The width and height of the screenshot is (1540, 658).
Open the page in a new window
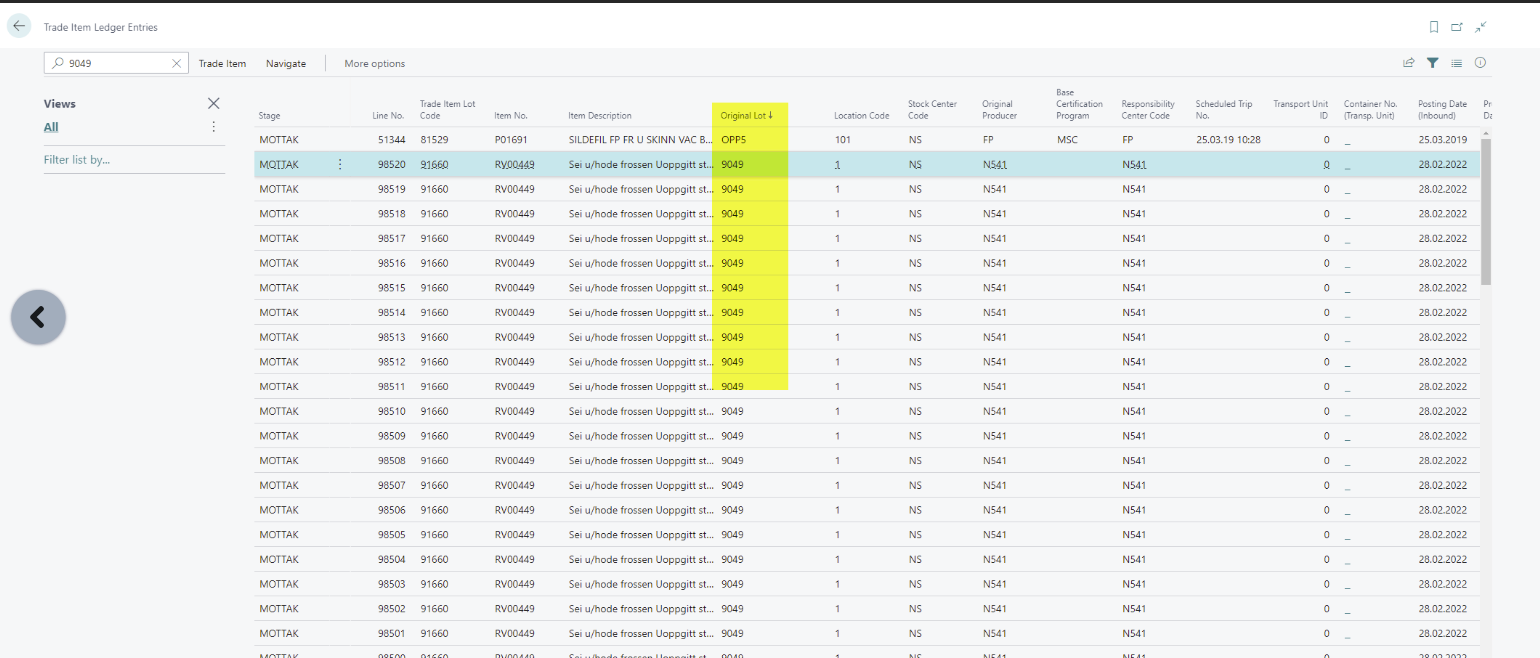pyautogui.click(x=1457, y=27)
